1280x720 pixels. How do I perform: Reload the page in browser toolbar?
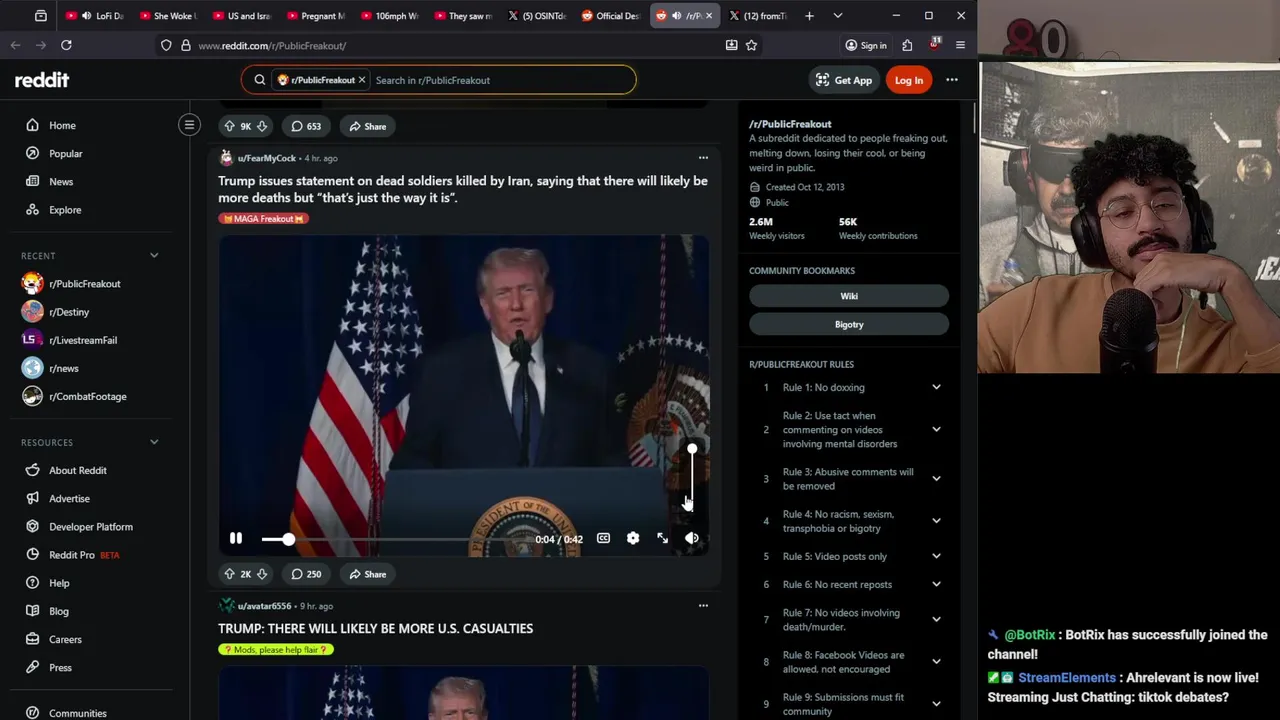pyautogui.click(x=66, y=45)
